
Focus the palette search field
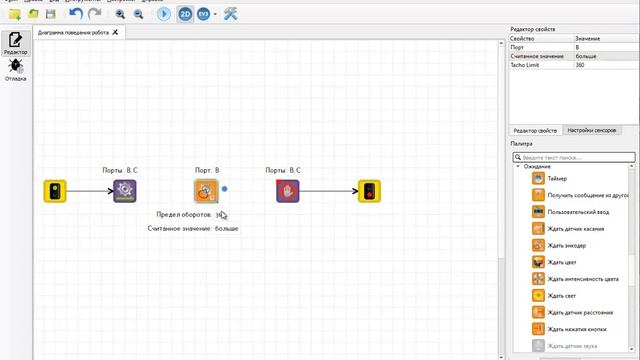click(x=574, y=157)
